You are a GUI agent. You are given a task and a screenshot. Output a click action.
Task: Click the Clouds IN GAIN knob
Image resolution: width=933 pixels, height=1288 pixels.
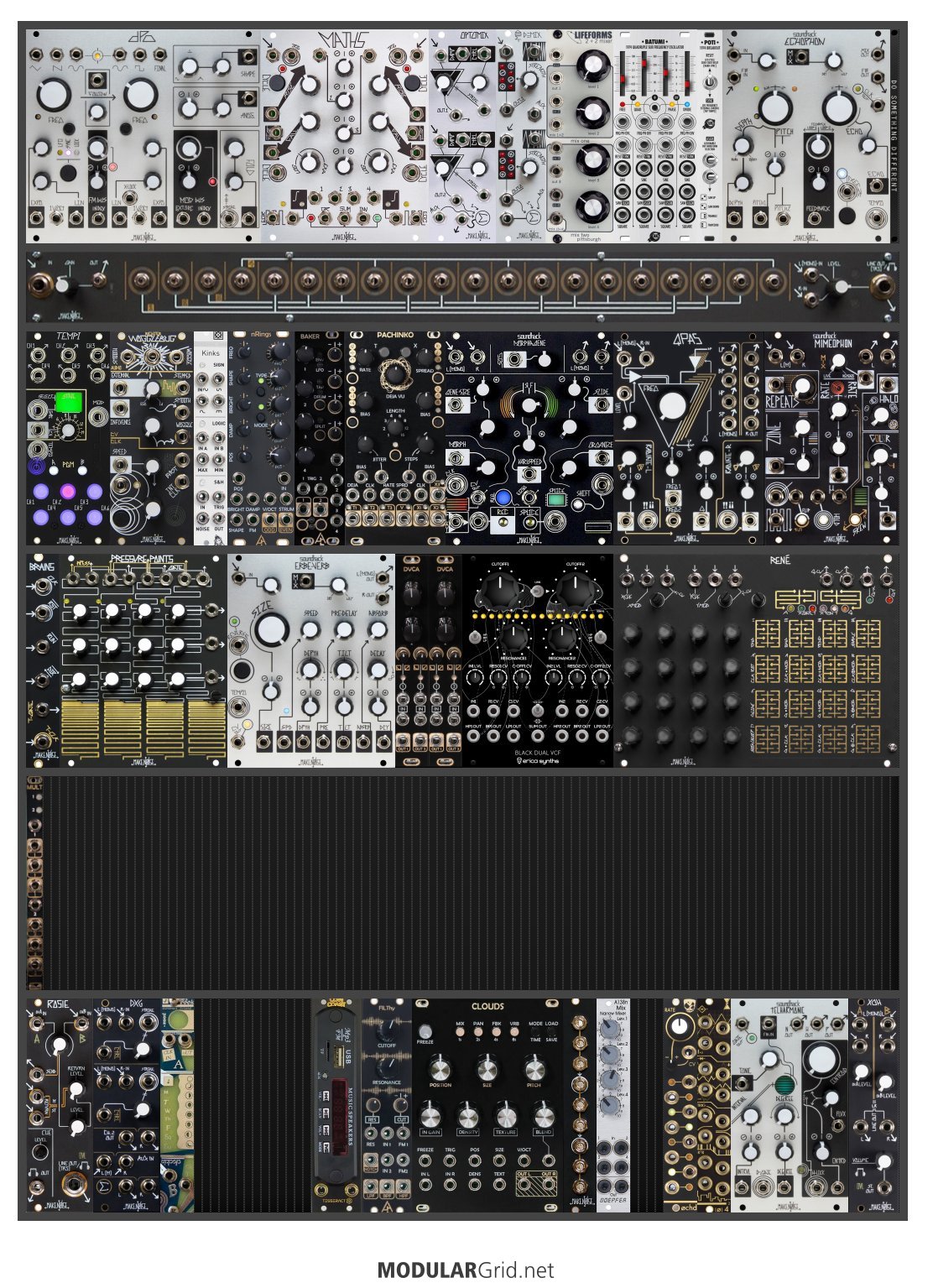[x=430, y=1117]
